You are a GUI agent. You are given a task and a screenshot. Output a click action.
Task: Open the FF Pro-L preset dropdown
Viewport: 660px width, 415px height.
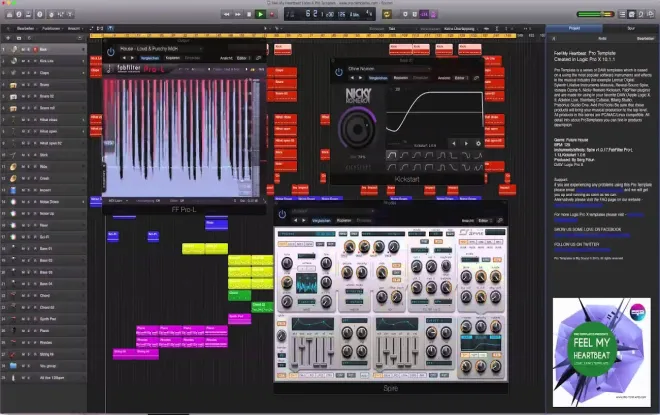pyautogui.click(x=160, y=49)
